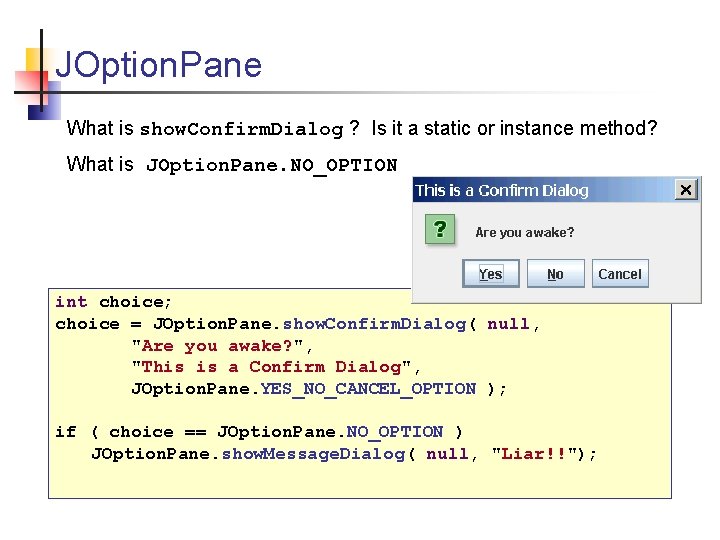
Task: Click JOptionPane.NO_OPTION in the second question
Action: click(271, 165)
